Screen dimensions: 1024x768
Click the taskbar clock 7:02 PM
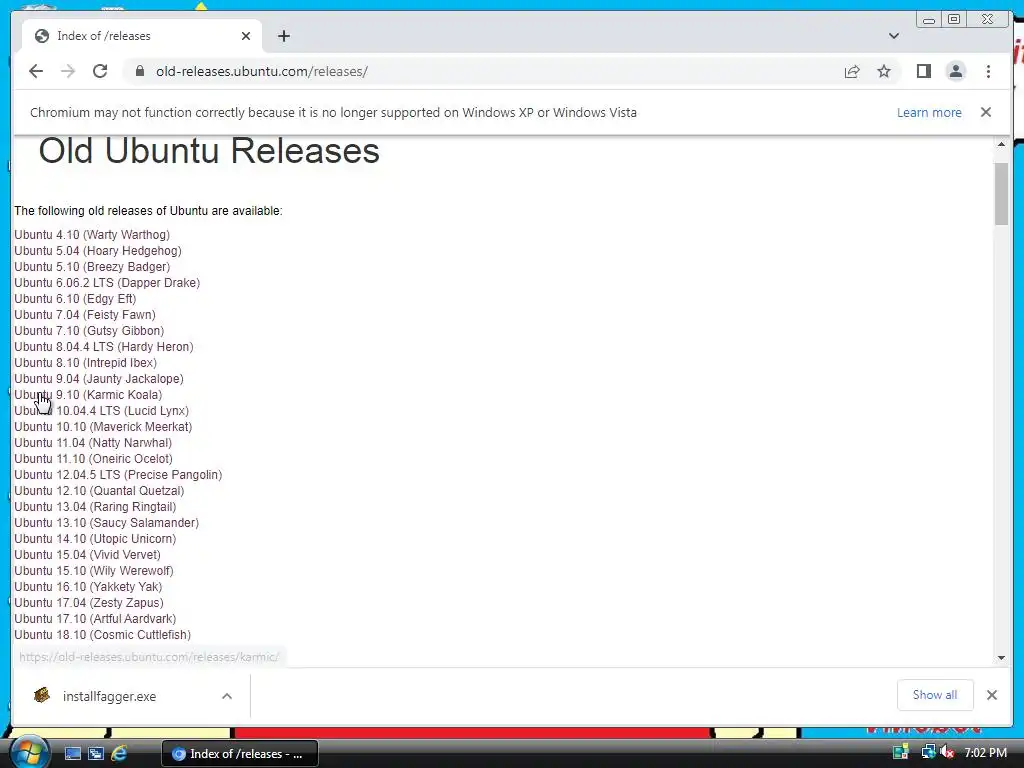point(985,753)
